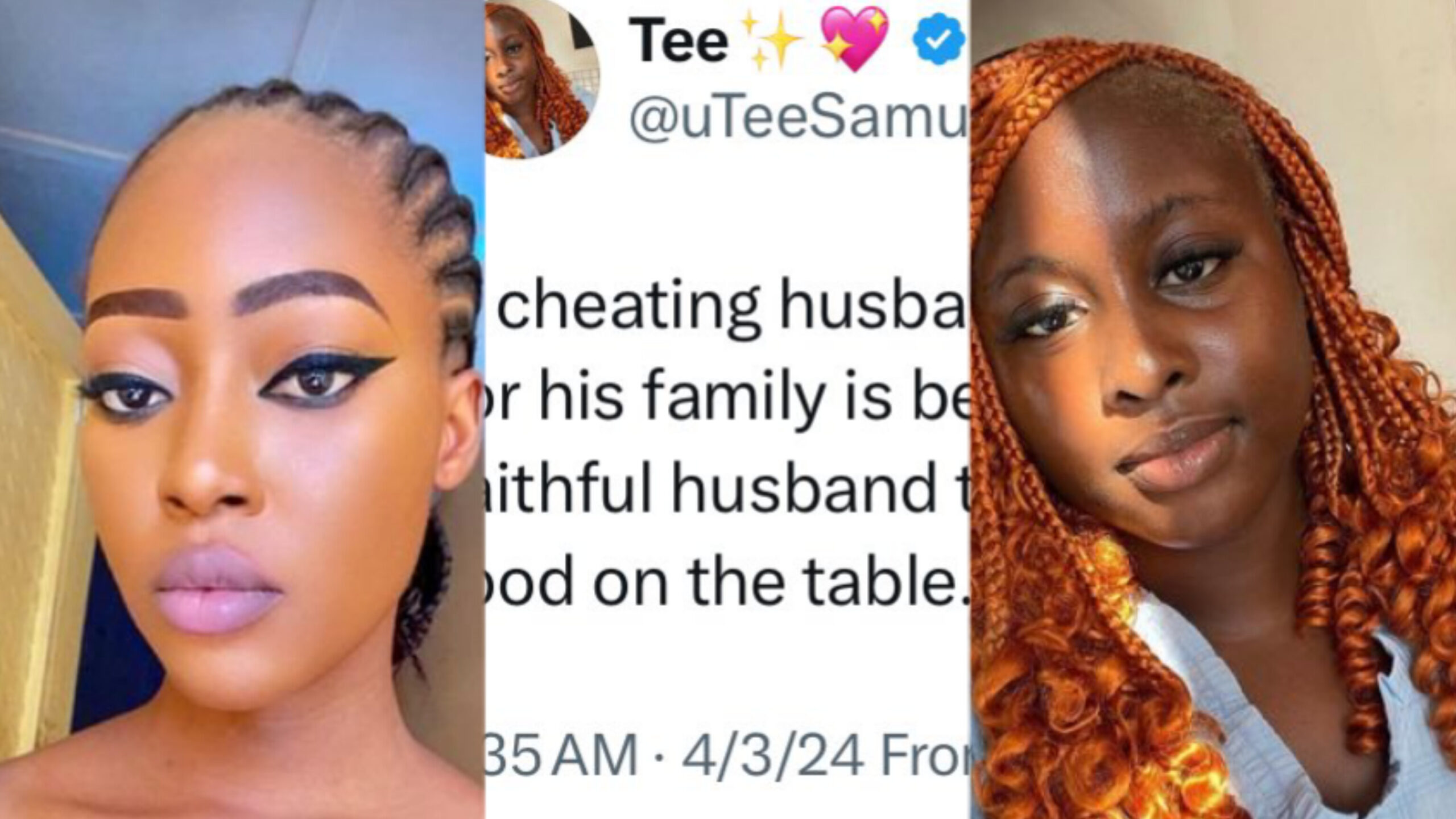Click the blue verified checkmark badge

coord(939,40)
